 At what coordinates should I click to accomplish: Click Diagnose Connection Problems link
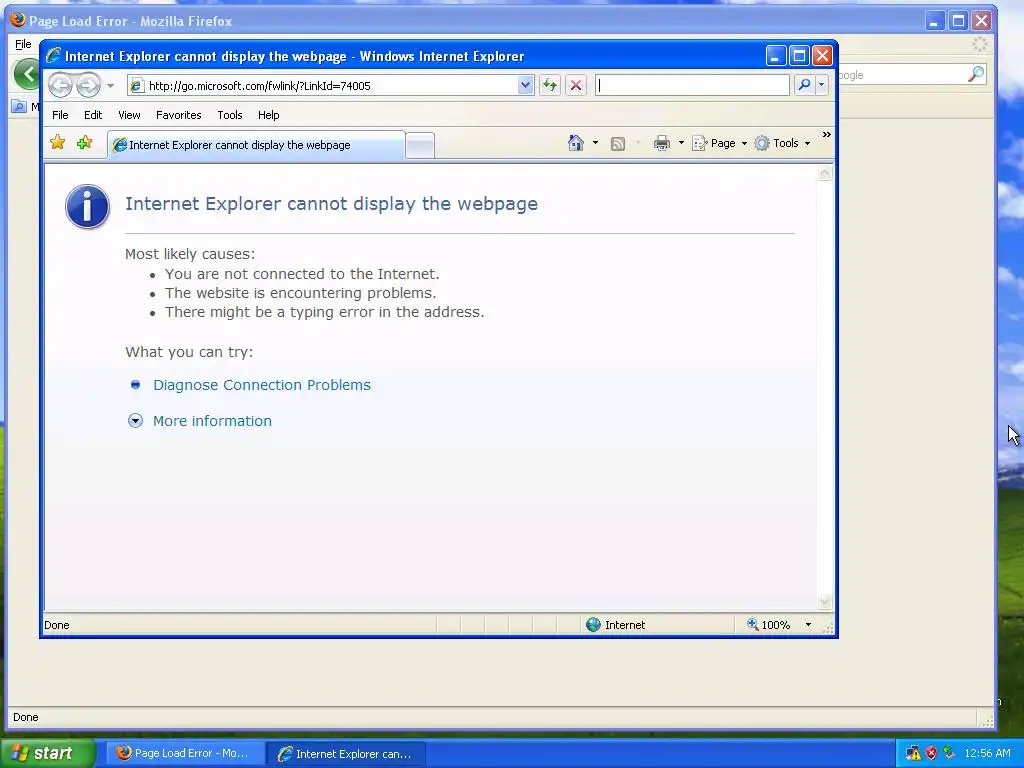[x=262, y=385]
